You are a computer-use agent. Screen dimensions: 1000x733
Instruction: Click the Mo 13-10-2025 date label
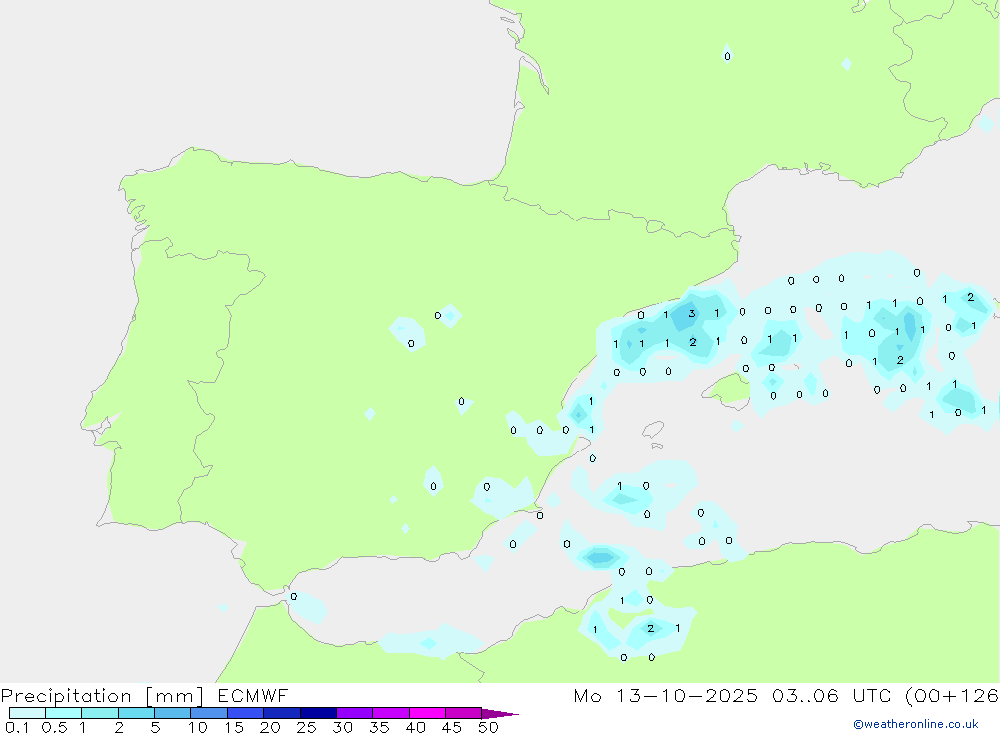[666, 695]
